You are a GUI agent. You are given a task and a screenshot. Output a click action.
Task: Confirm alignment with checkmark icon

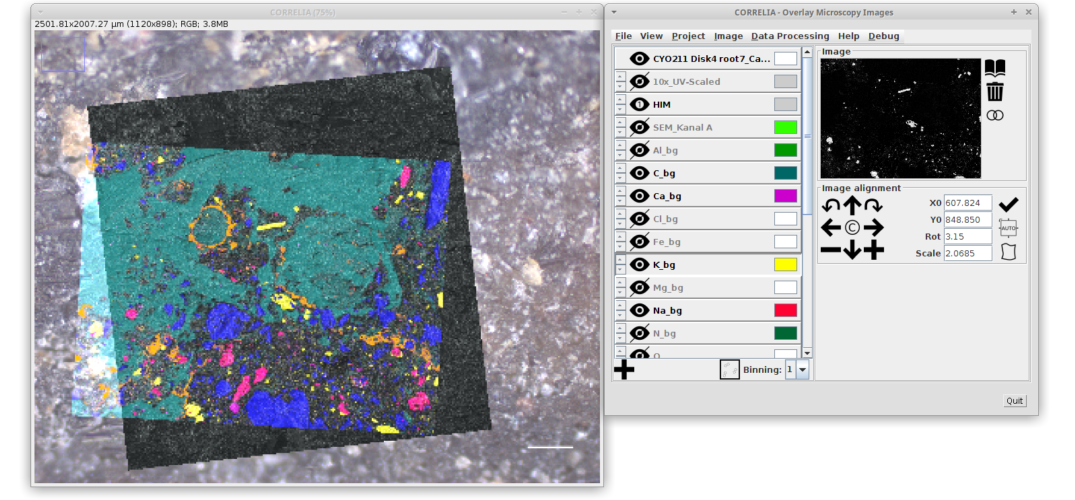click(x=1008, y=205)
